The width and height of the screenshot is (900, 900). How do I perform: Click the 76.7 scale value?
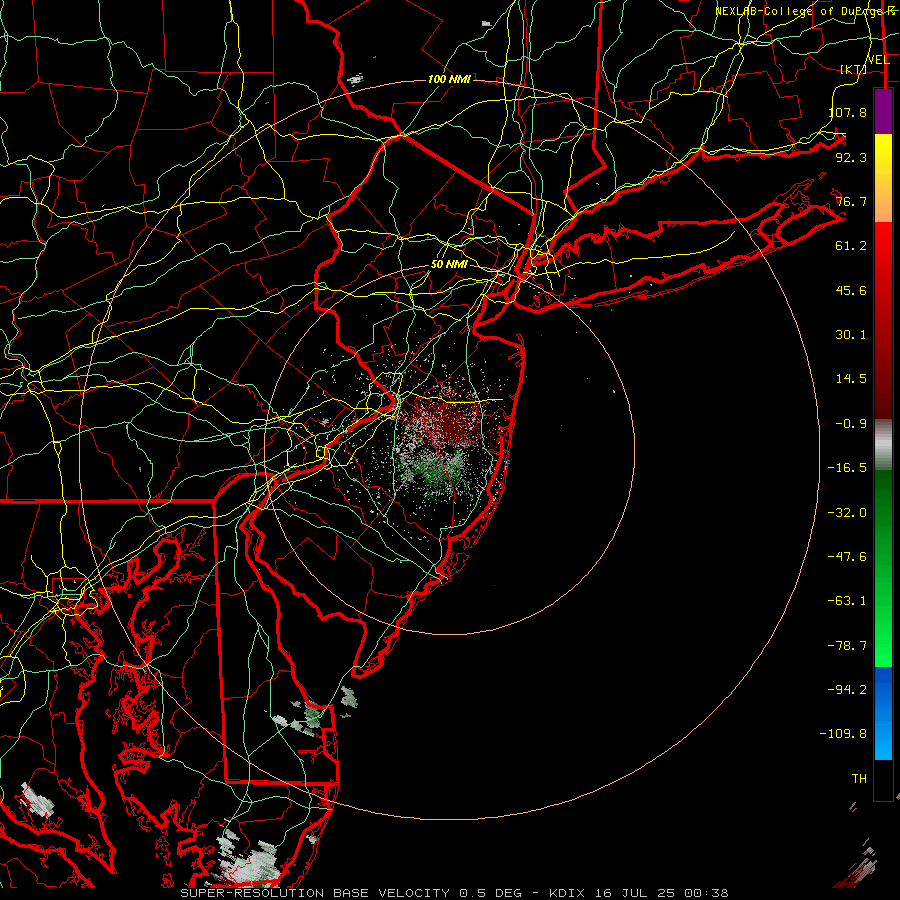coord(851,201)
